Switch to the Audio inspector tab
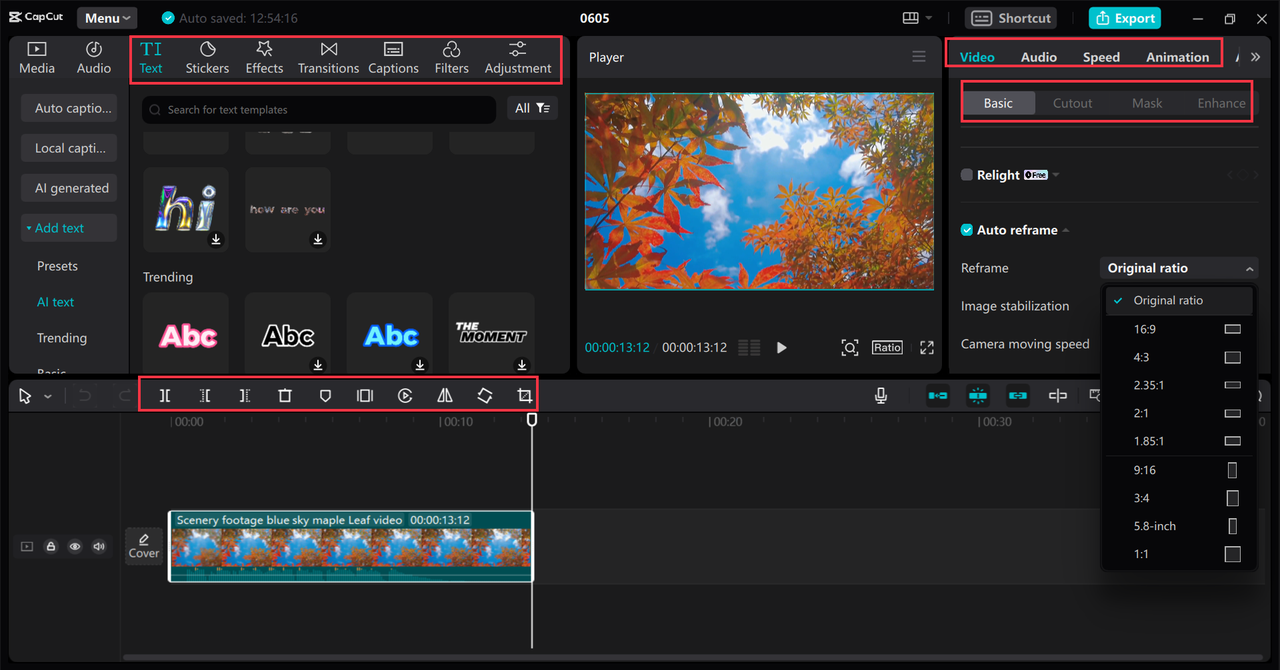Image resolution: width=1280 pixels, height=670 pixels. tap(1039, 57)
